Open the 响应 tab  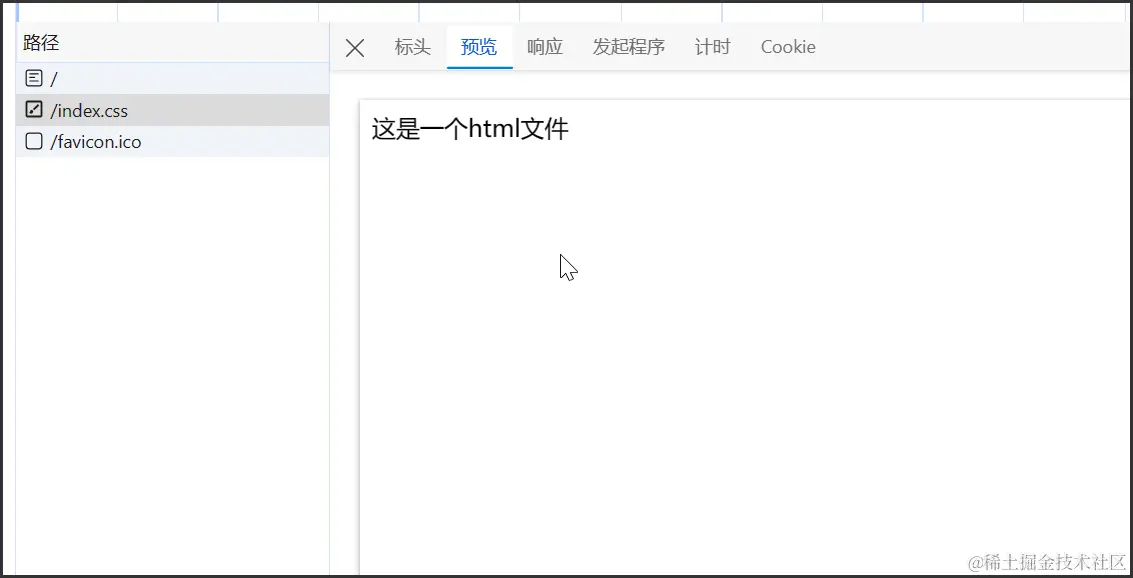[545, 47]
